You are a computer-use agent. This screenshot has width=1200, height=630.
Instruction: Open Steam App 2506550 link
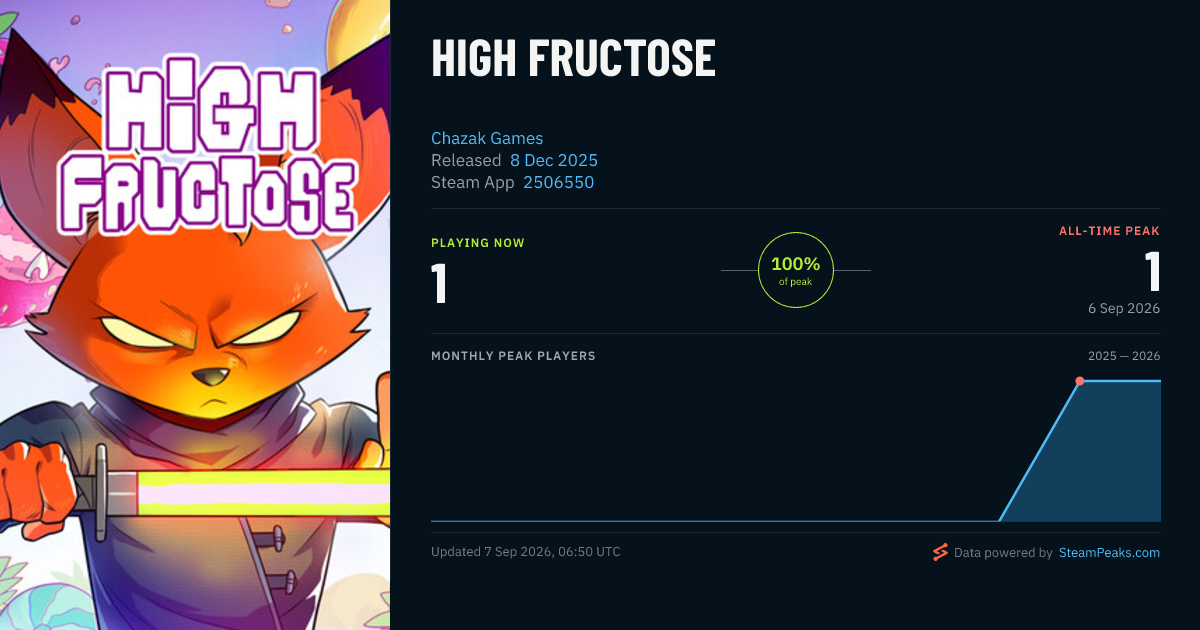(558, 182)
